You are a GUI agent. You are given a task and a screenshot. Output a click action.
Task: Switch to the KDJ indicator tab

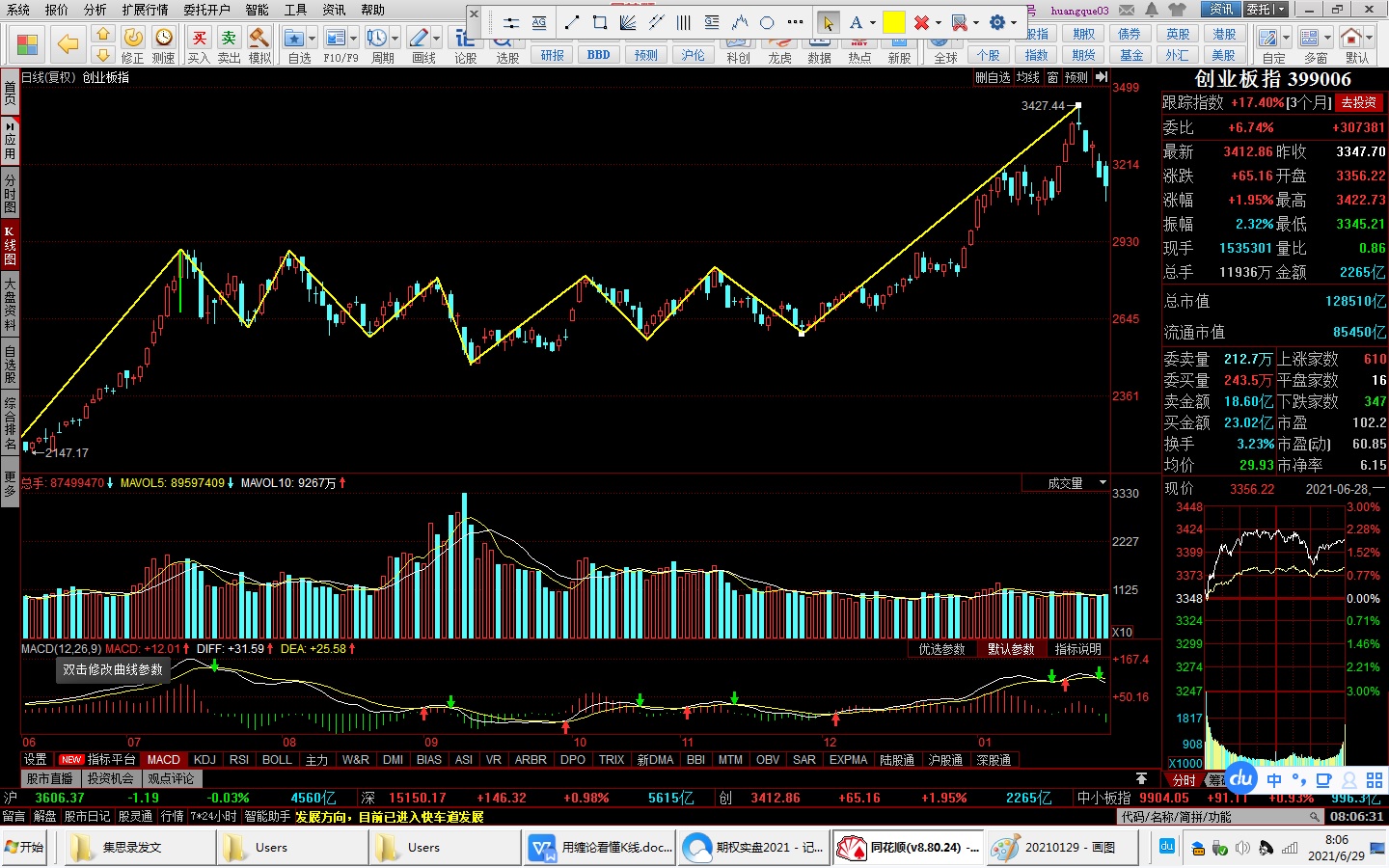[204, 760]
